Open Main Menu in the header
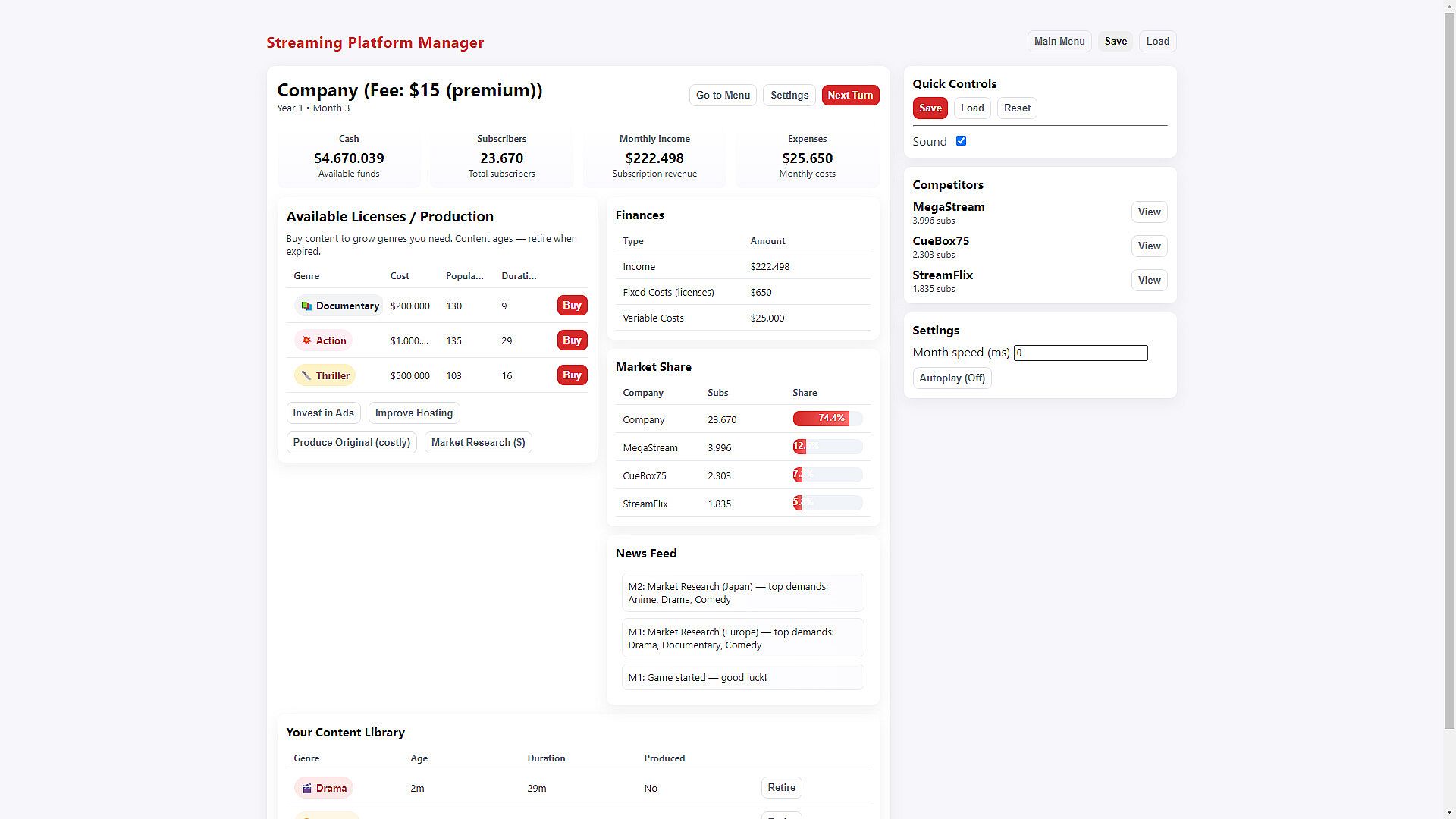 coord(1059,42)
